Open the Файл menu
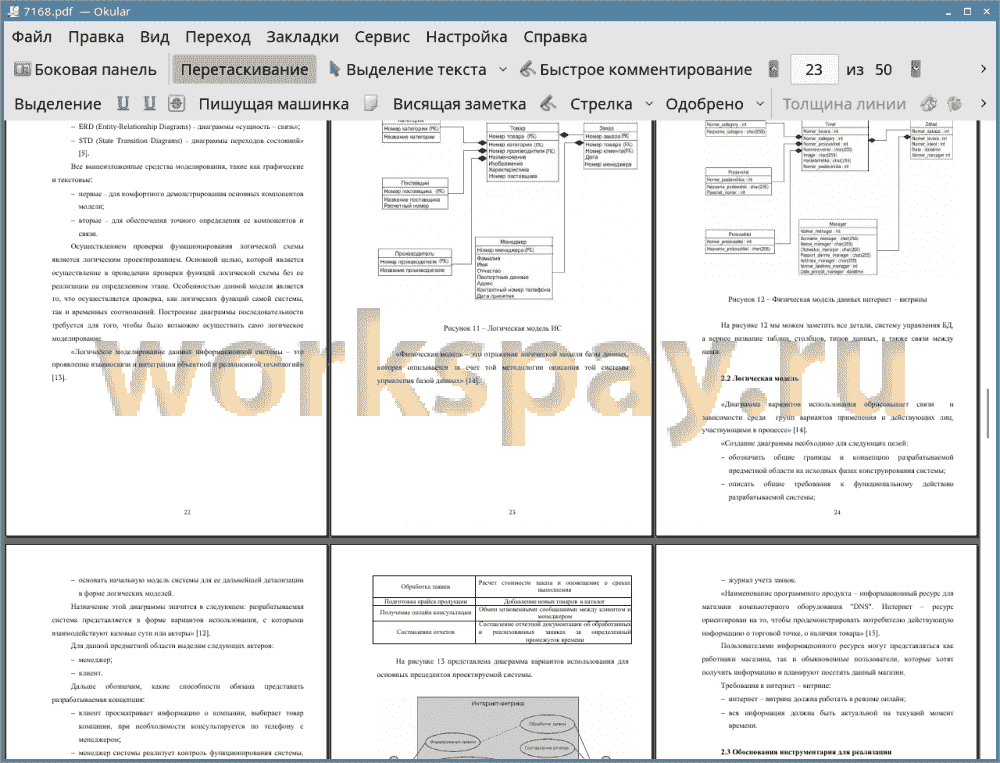Viewport: 1000px width, 763px height. (x=32, y=37)
